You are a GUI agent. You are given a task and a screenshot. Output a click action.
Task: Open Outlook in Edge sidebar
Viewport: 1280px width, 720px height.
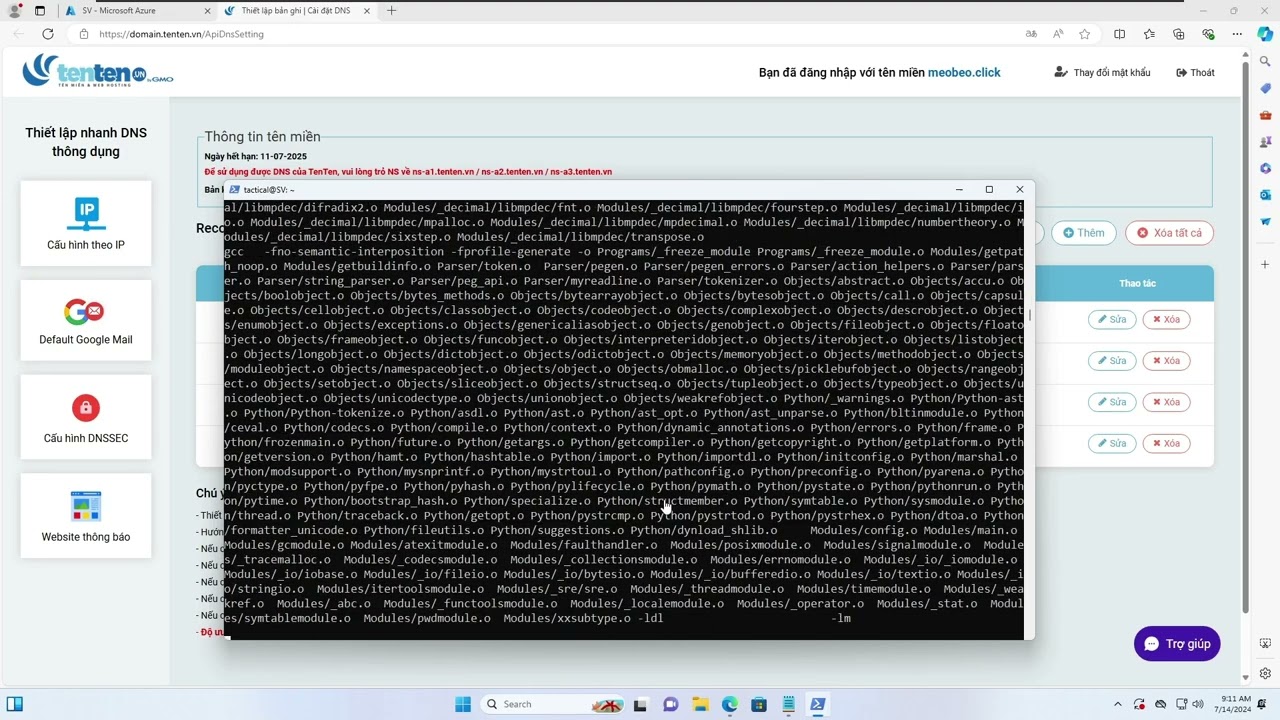[1265, 195]
